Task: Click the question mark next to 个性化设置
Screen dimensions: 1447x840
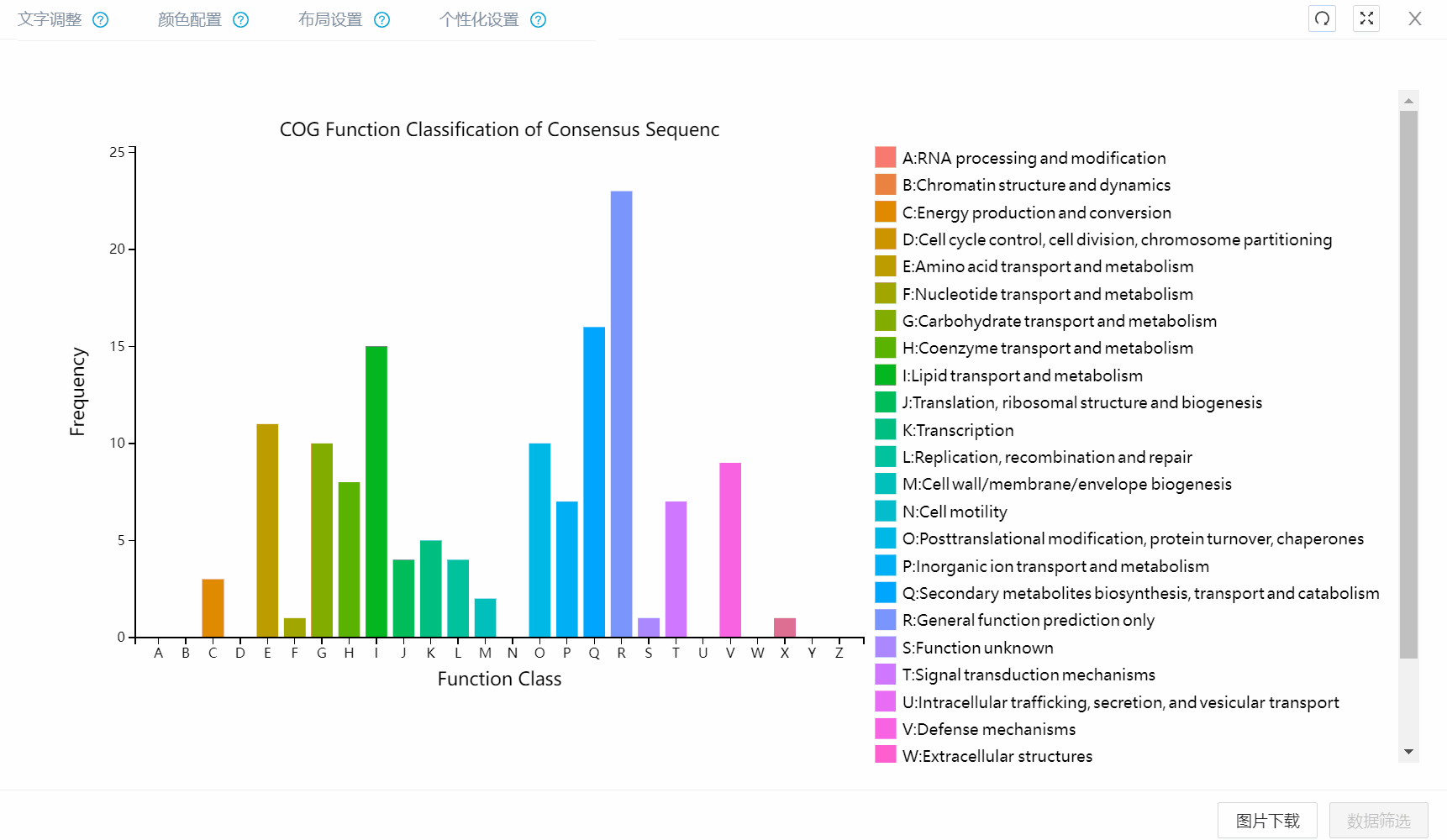Action: 538,20
